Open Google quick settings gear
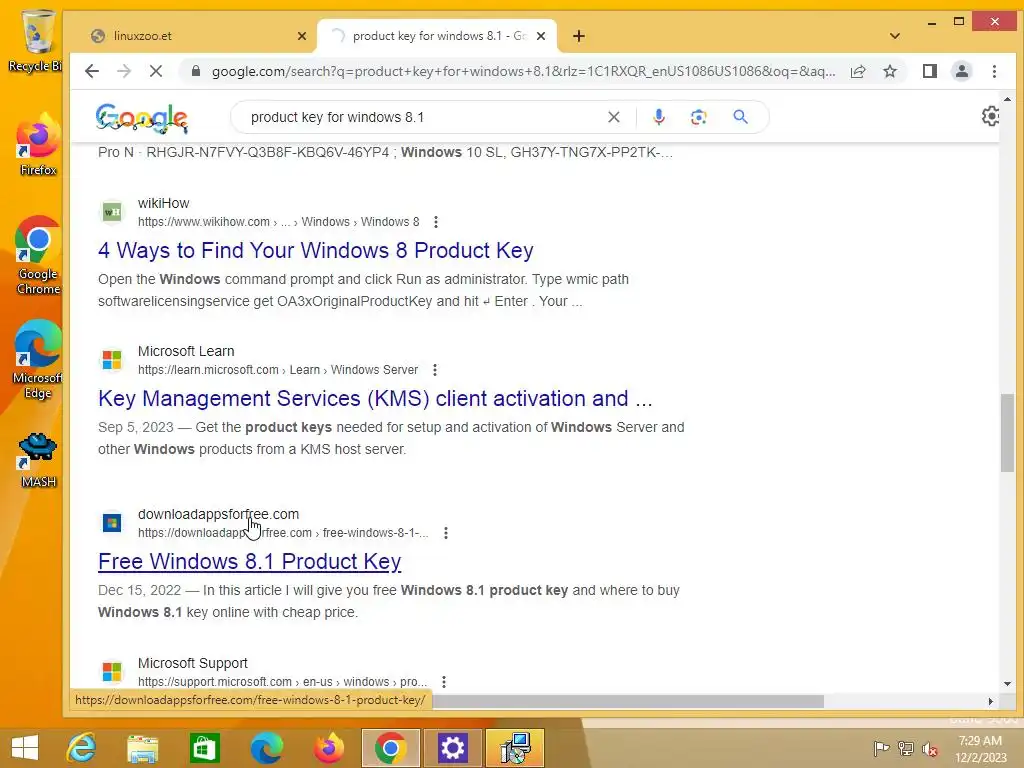Image resolution: width=1024 pixels, height=768 pixels. 991,116
